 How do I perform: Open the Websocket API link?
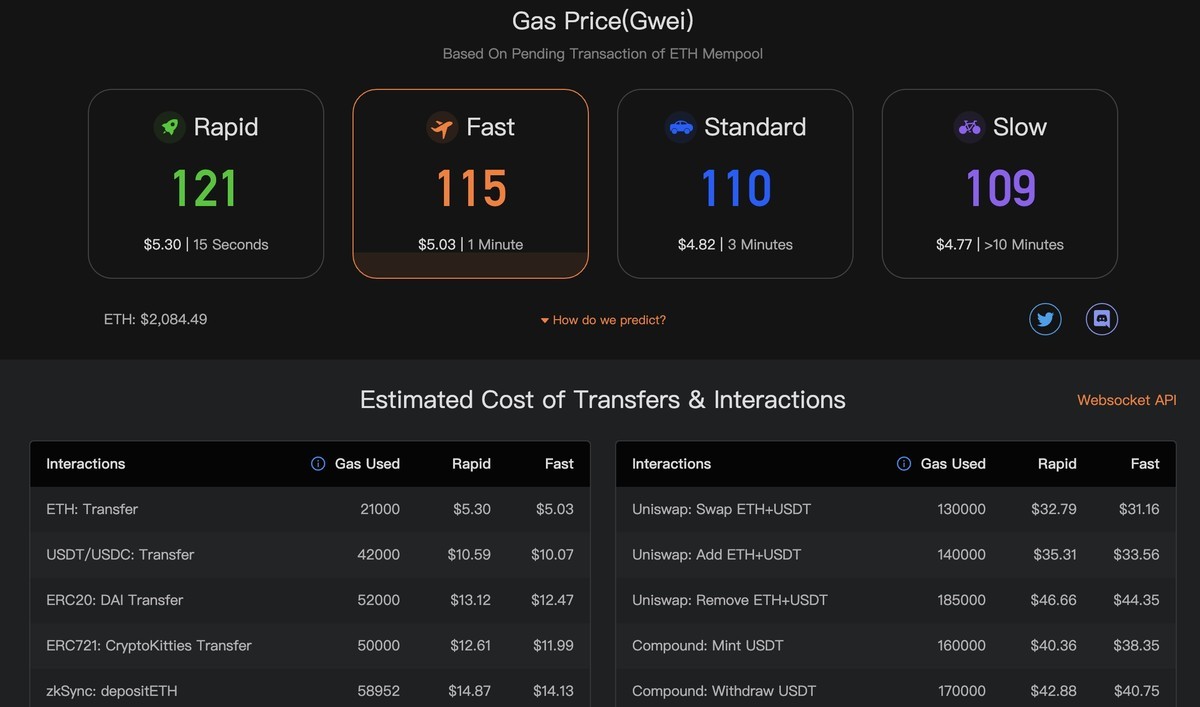coord(1127,400)
